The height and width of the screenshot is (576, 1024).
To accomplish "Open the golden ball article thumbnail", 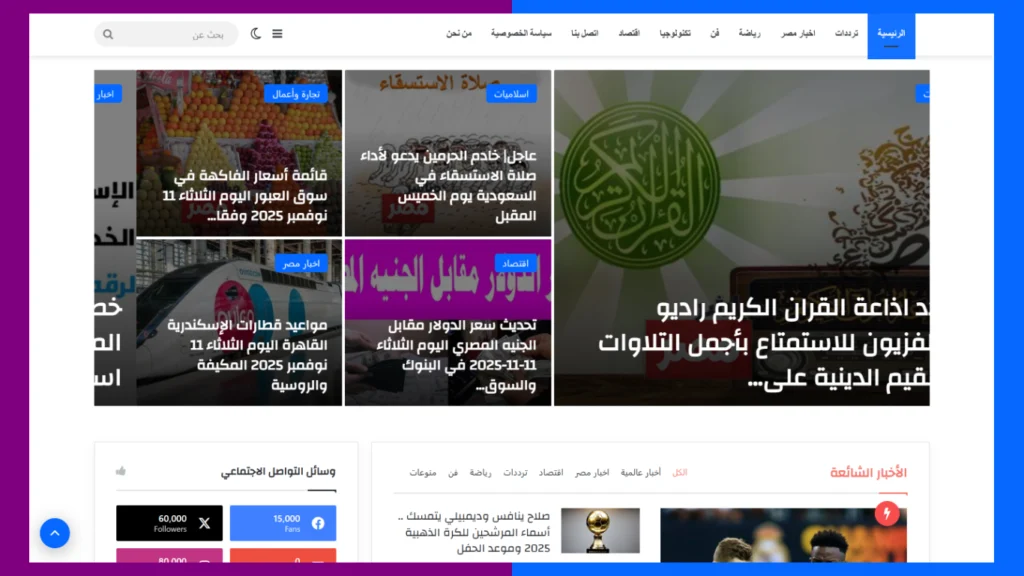I will (x=600, y=531).
